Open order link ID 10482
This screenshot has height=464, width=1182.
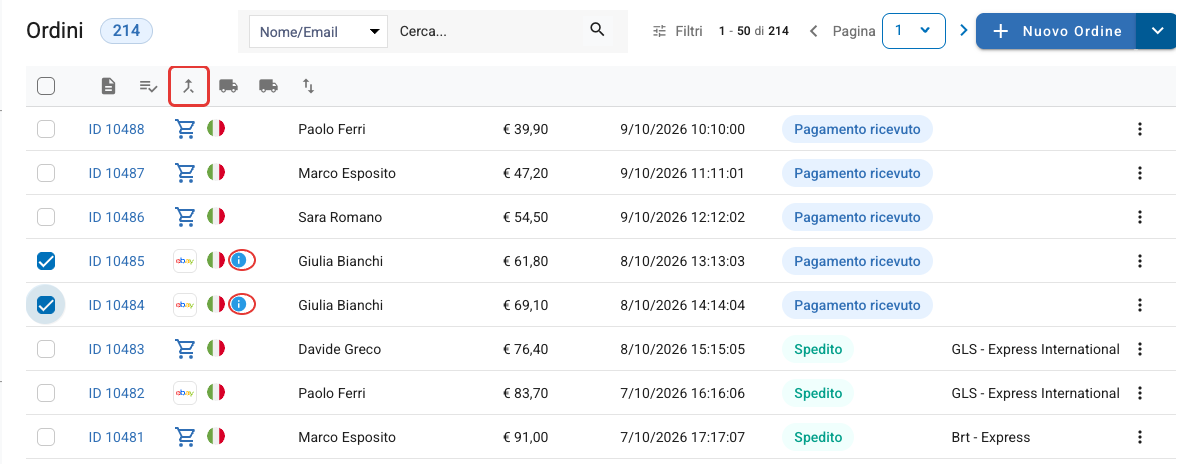tap(116, 393)
